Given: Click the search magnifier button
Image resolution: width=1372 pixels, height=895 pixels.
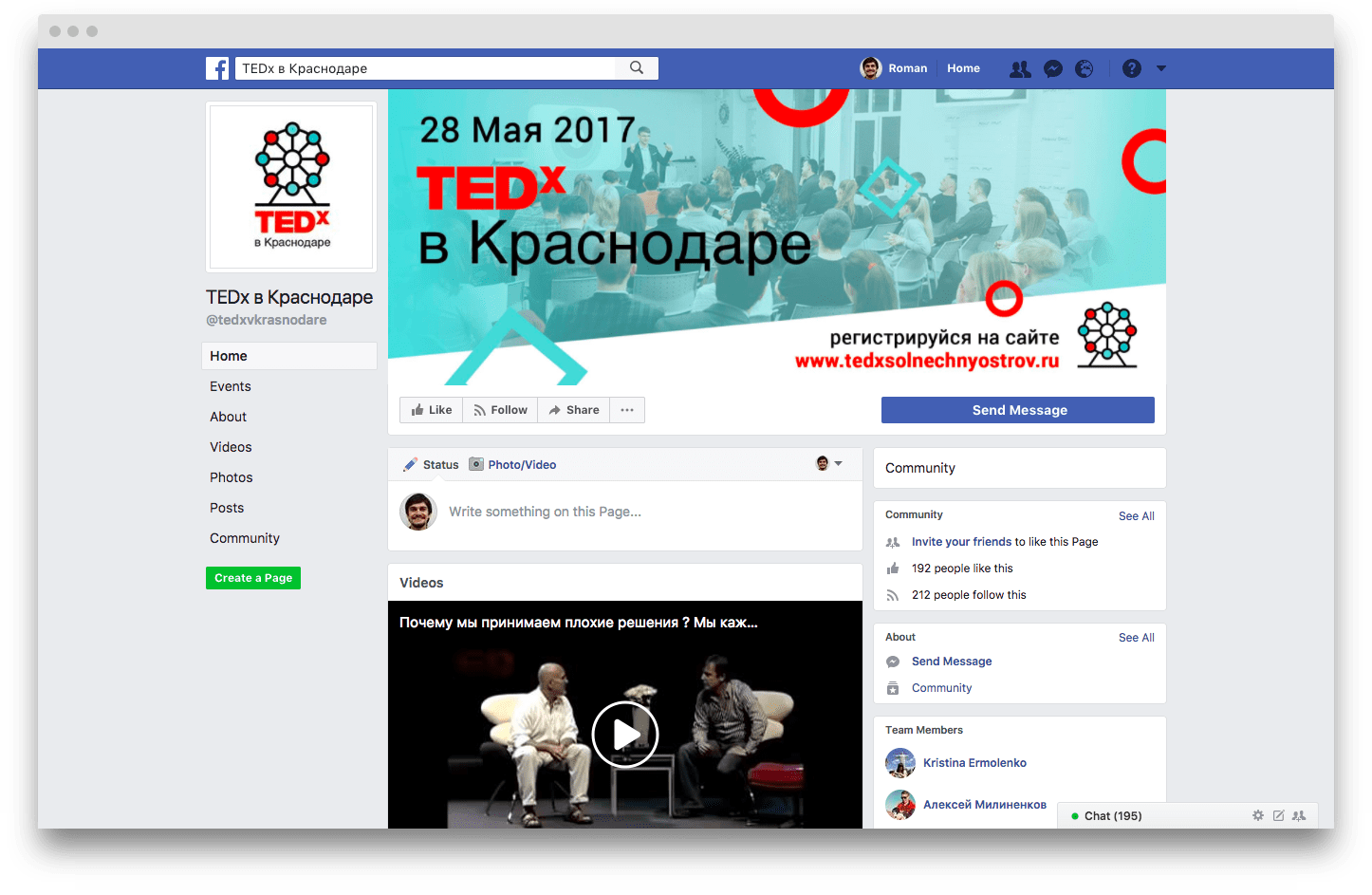Looking at the screenshot, I should 637,68.
